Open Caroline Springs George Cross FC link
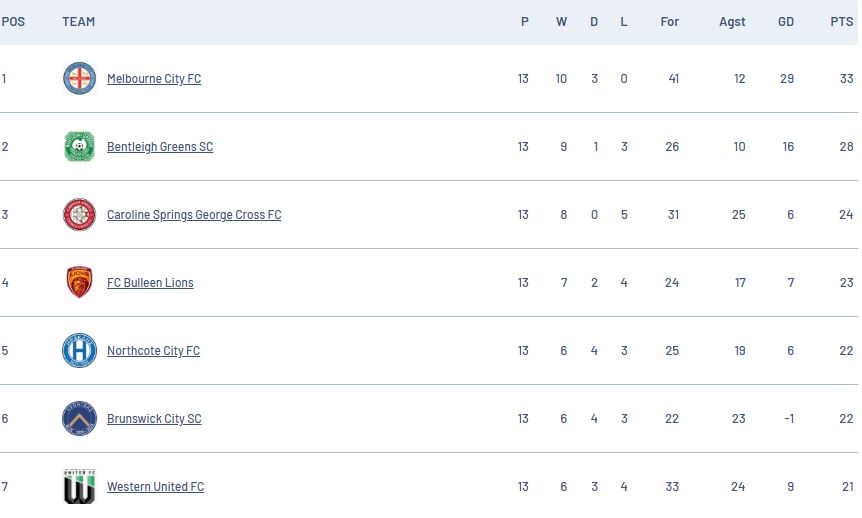862x518 pixels. [x=194, y=215]
